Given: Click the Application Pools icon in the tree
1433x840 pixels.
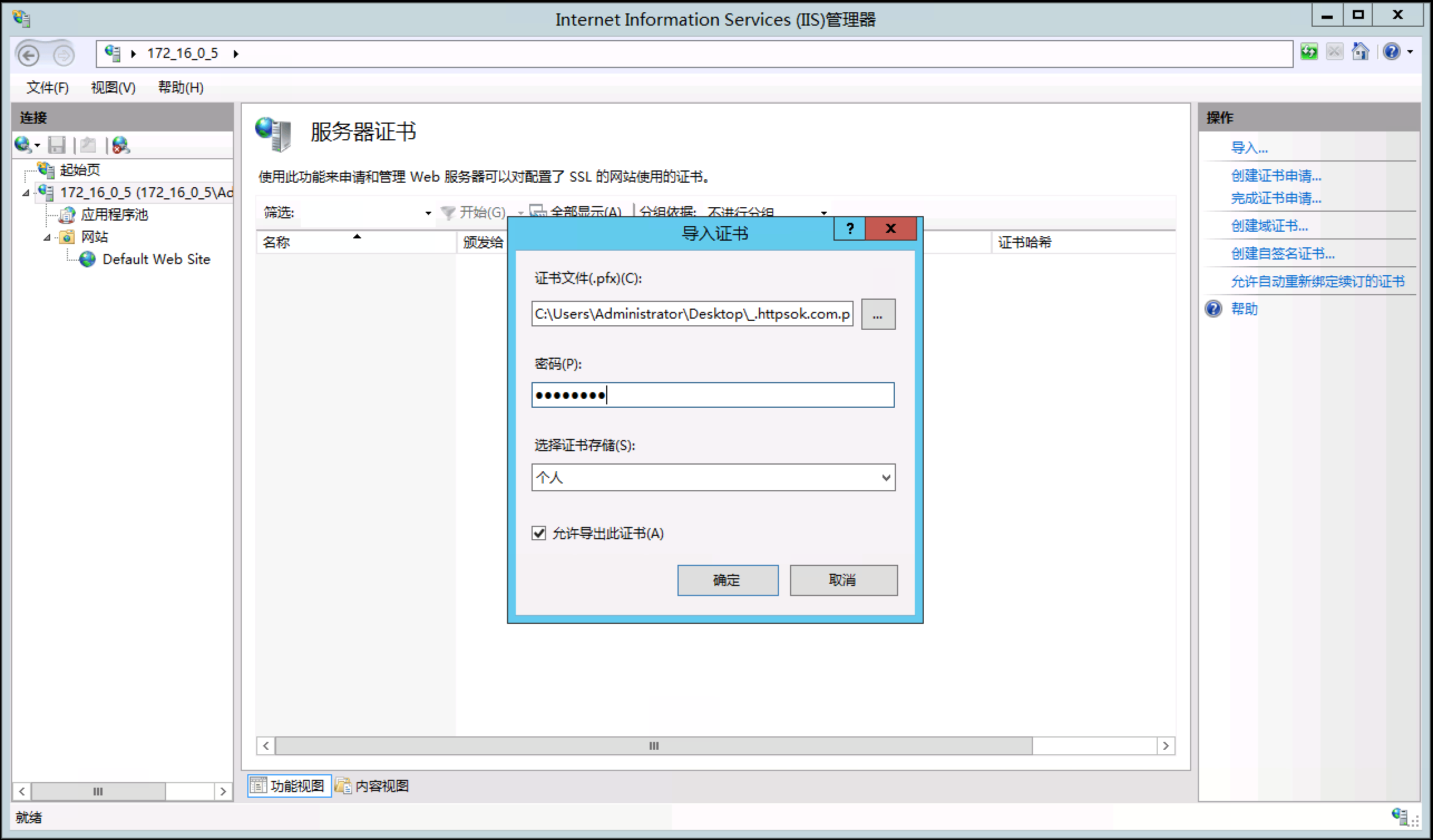Looking at the screenshot, I should click(67, 215).
